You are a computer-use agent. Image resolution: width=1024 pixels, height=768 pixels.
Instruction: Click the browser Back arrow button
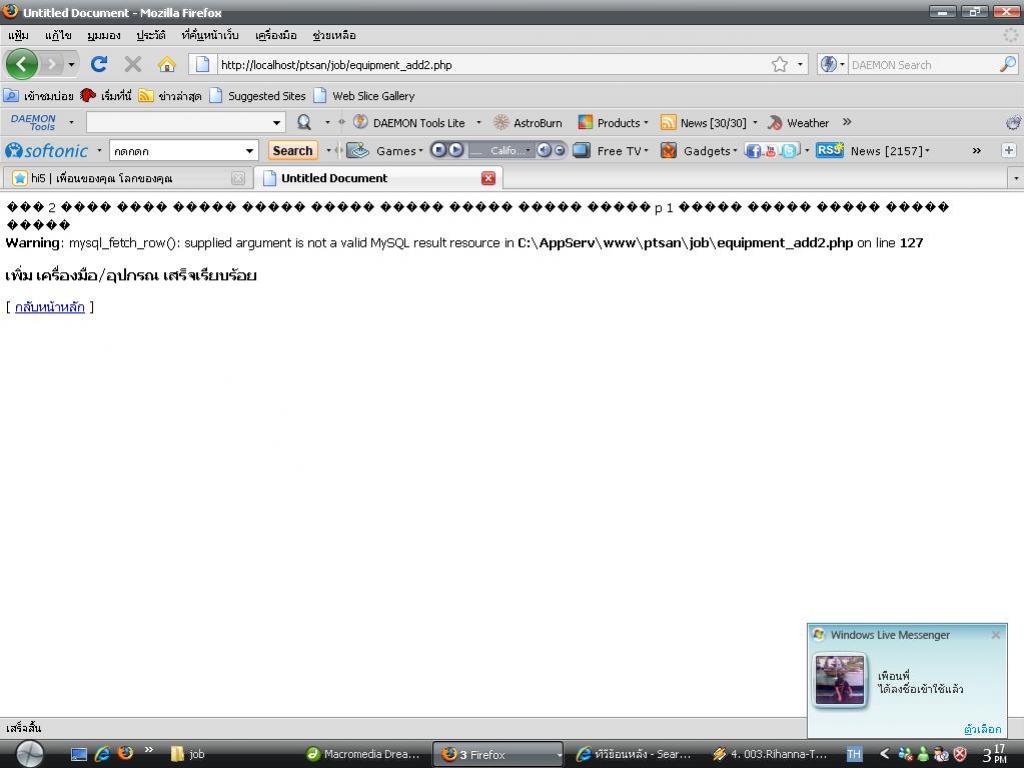coord(22,64)
